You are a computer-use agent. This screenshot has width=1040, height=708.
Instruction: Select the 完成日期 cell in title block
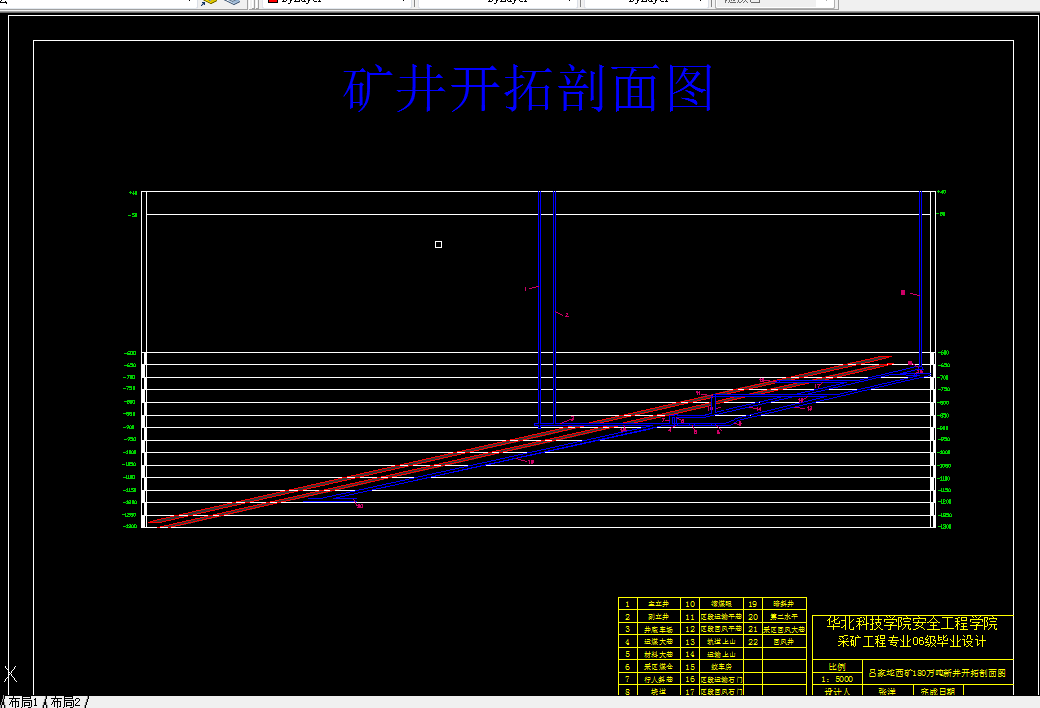pos(938,691)
